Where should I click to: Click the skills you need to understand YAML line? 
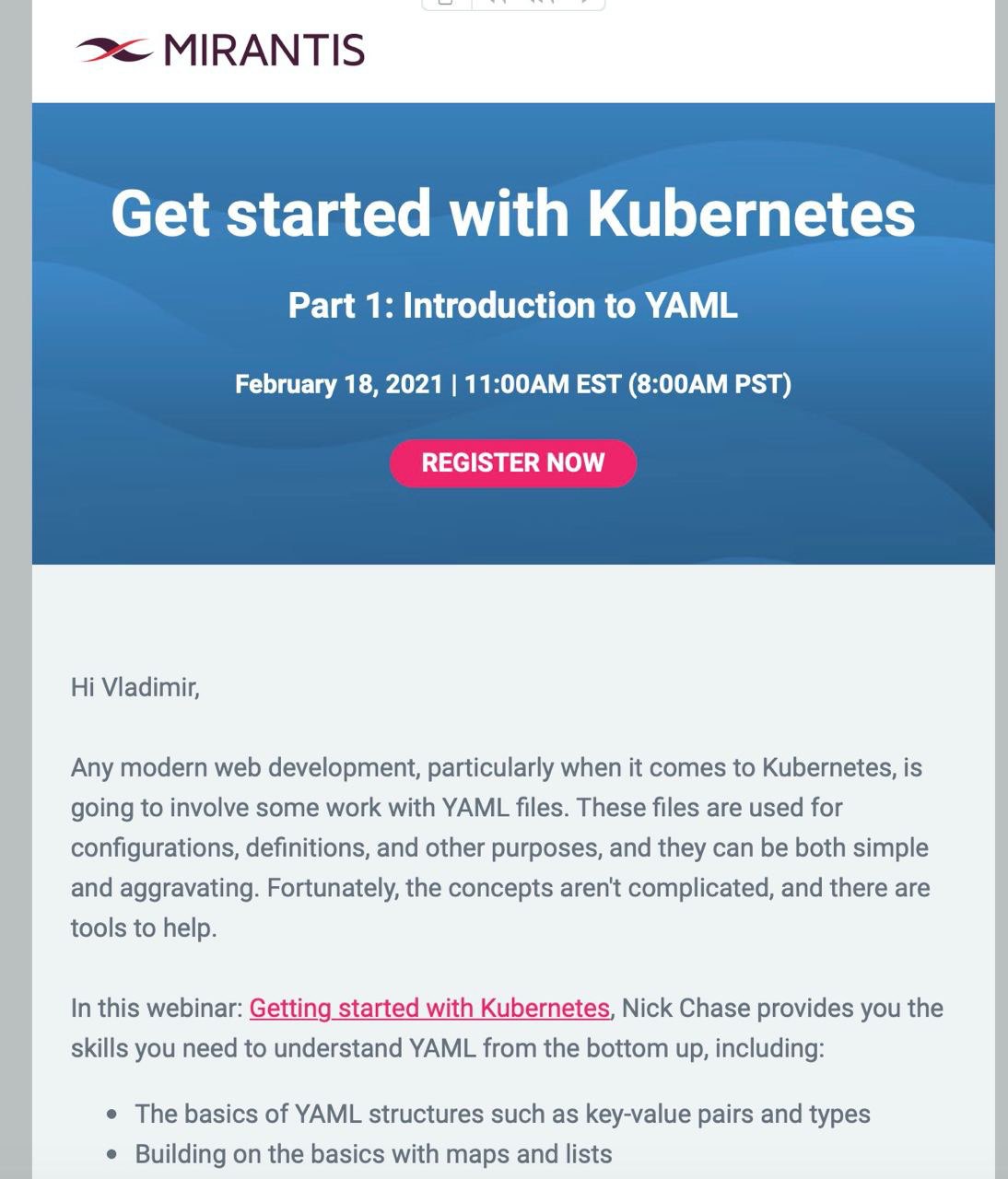448,1048
